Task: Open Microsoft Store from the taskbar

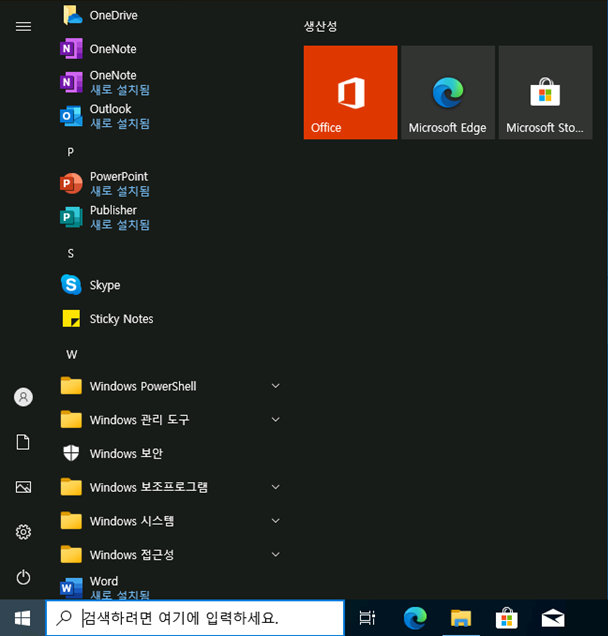Action: coord(507,618)
